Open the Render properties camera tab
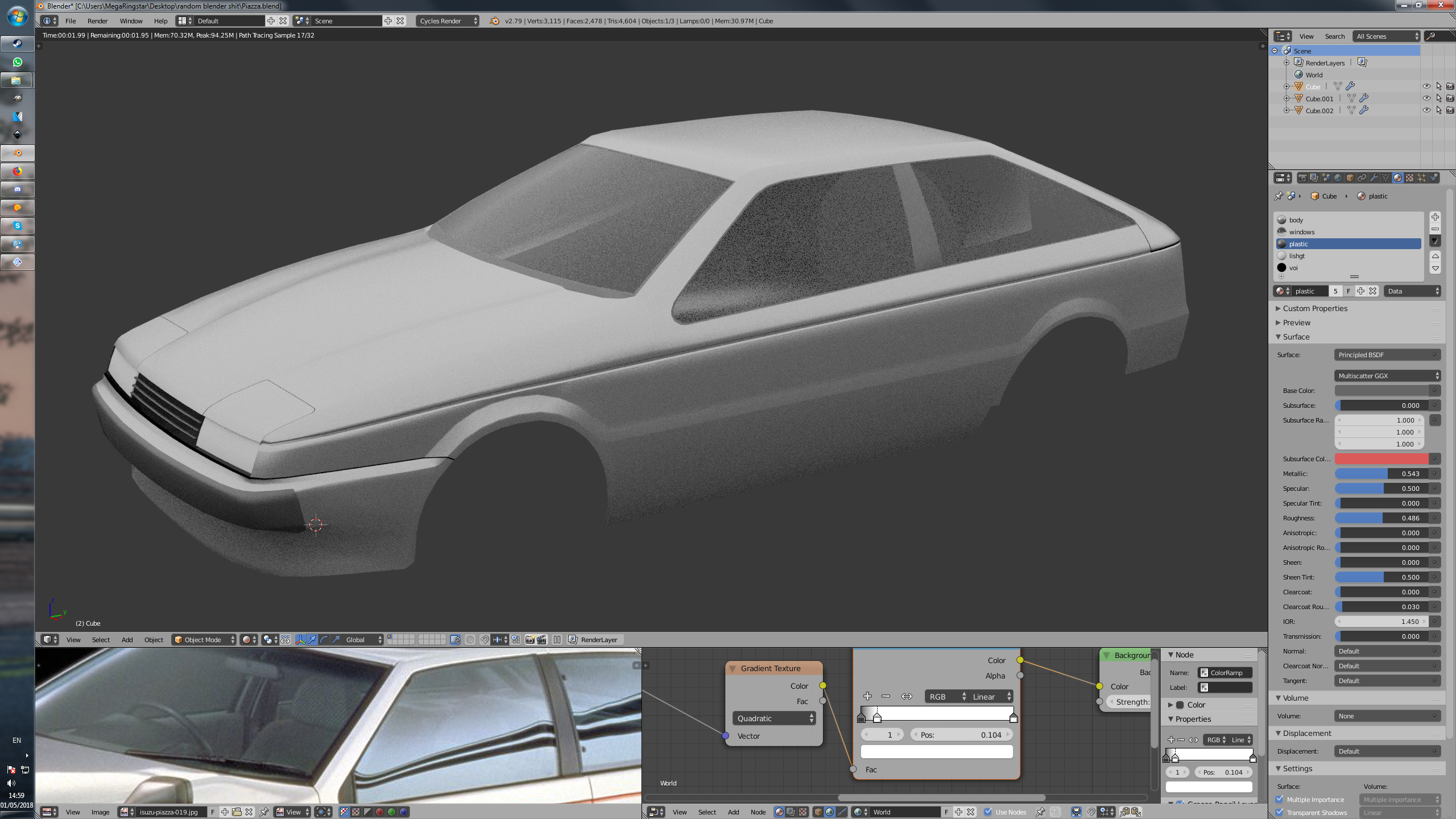1456x819 pixels. click(x=1302, y=178)
